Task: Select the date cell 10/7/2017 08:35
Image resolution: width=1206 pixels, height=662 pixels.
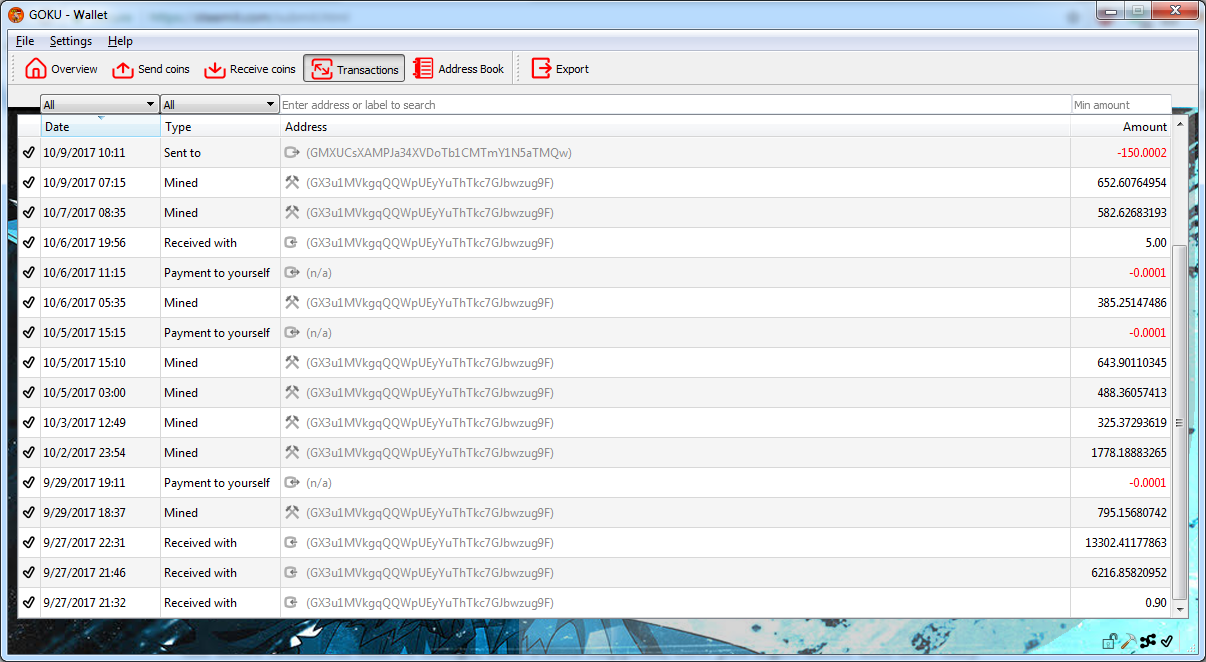Action: coord(100,213)
